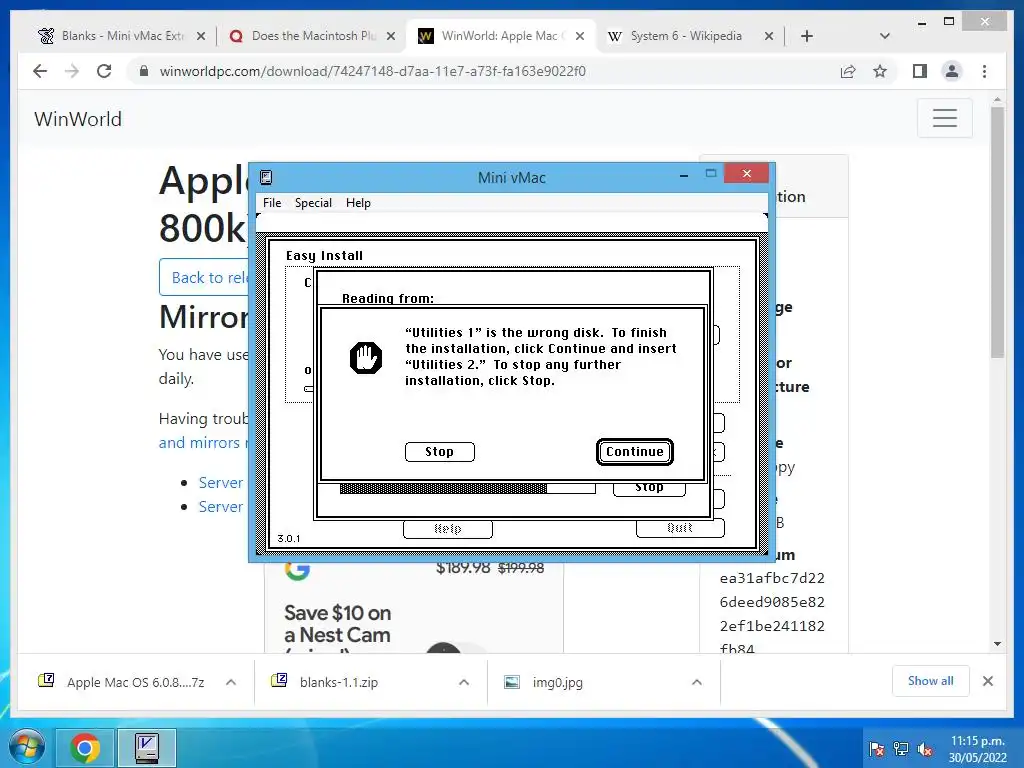Screen dimensions: 1024x768
Task: Click the Back to release button
Action: (204, 278)
